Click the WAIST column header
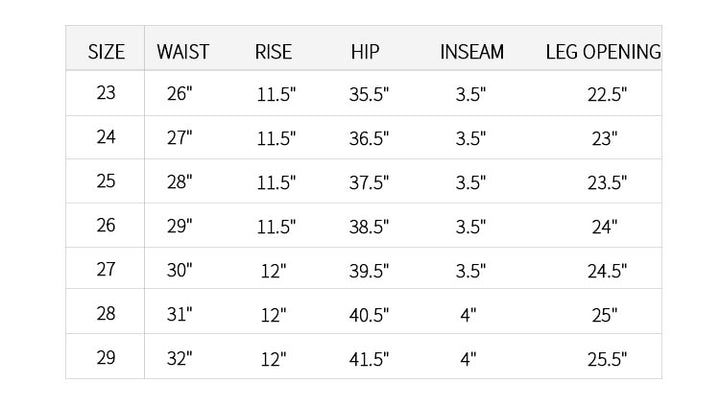 [x=182, y=51]
